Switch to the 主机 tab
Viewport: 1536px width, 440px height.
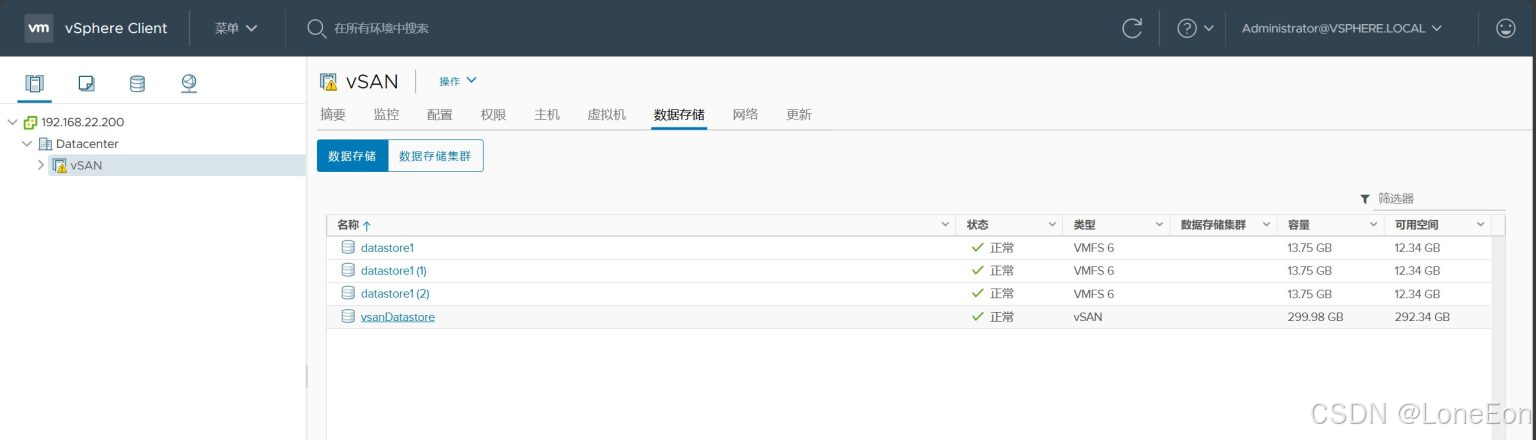[x=547, y=115]
